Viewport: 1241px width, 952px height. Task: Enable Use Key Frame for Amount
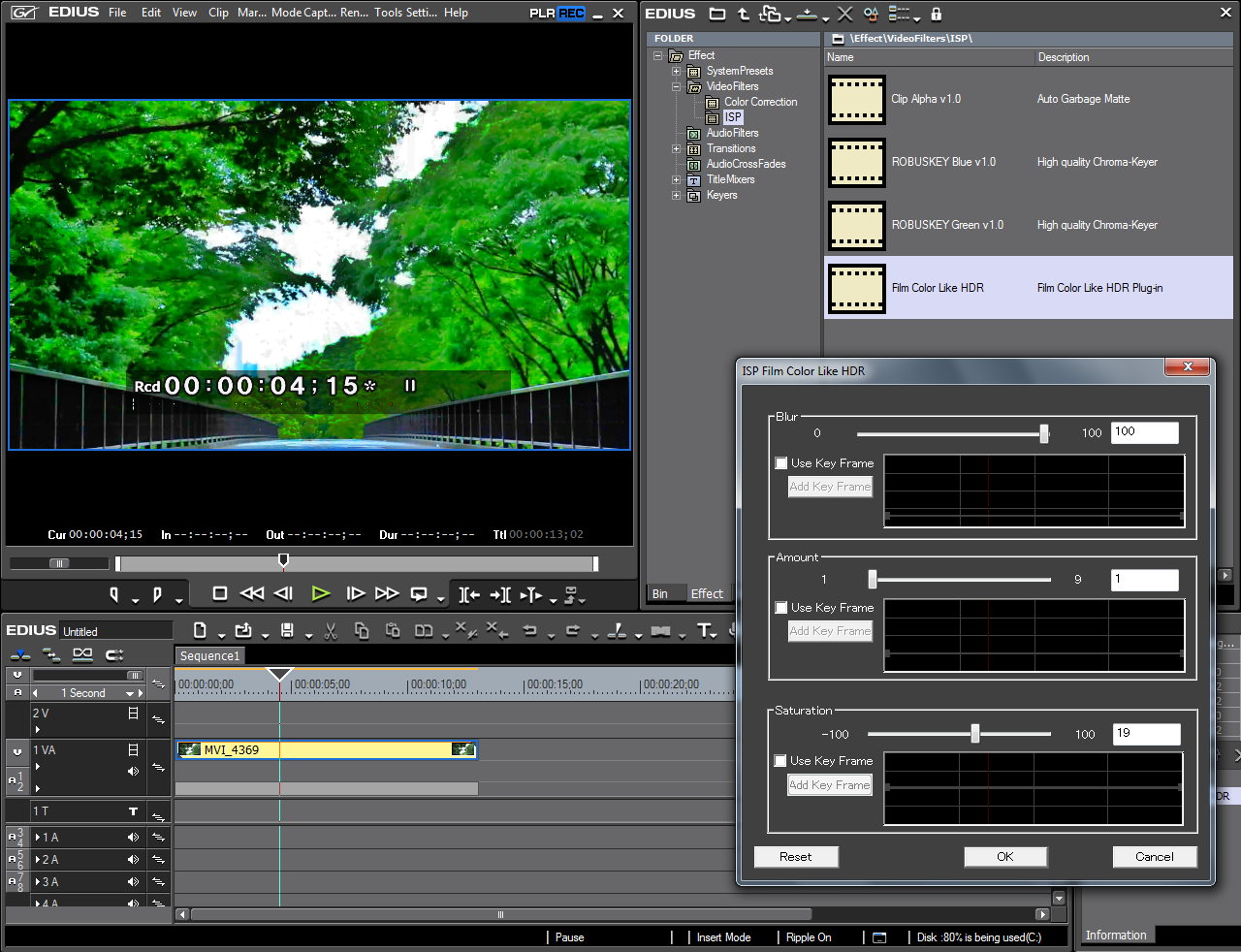tap(781, 608)
